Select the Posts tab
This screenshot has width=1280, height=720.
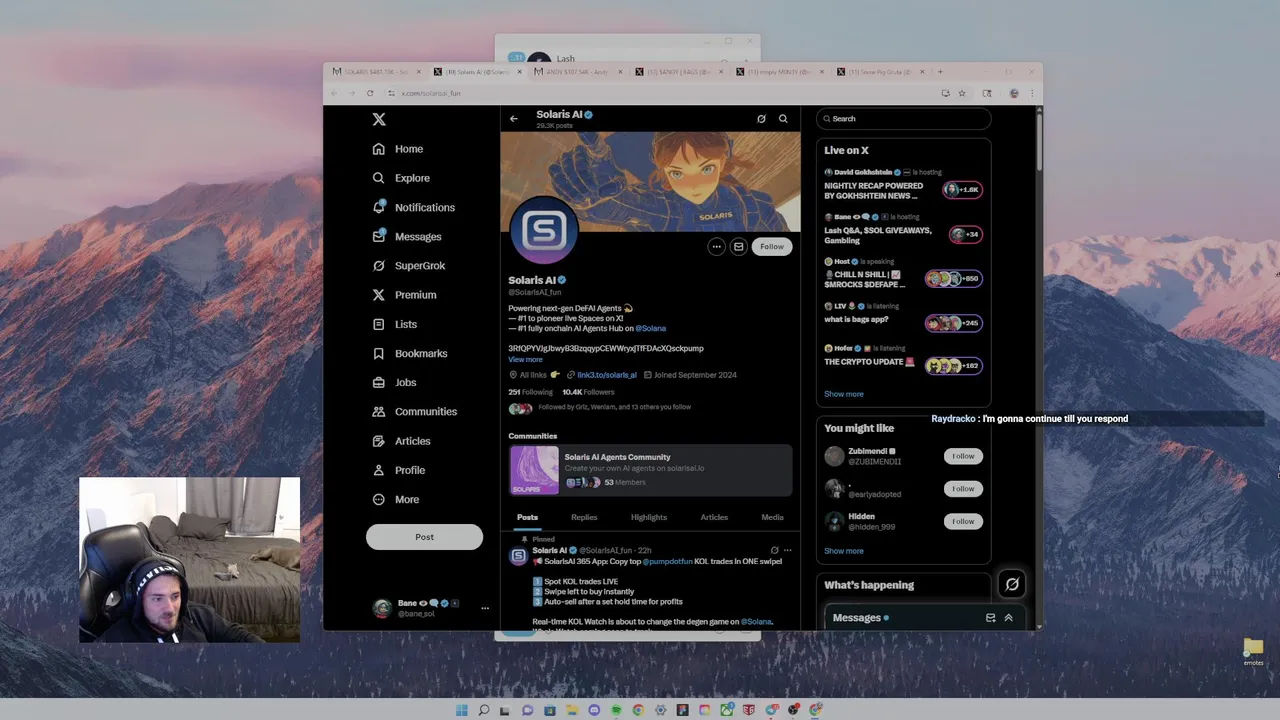pos(527,517)
